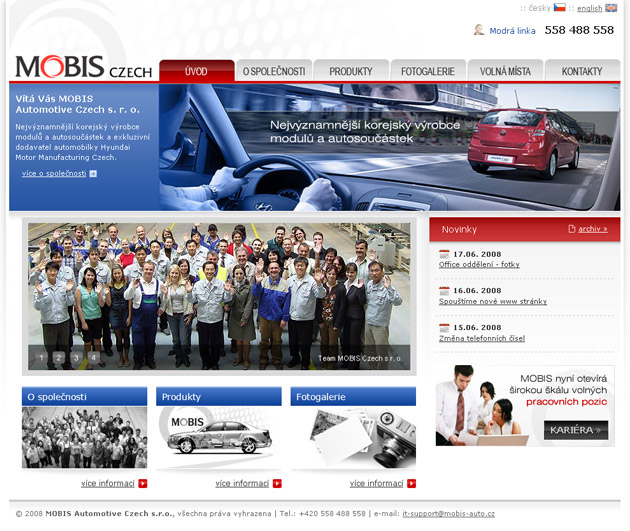Open Změna telefonních čísel news
Image resolution: width=630 pixels, height=531 pixels.
tap(482, 338)
